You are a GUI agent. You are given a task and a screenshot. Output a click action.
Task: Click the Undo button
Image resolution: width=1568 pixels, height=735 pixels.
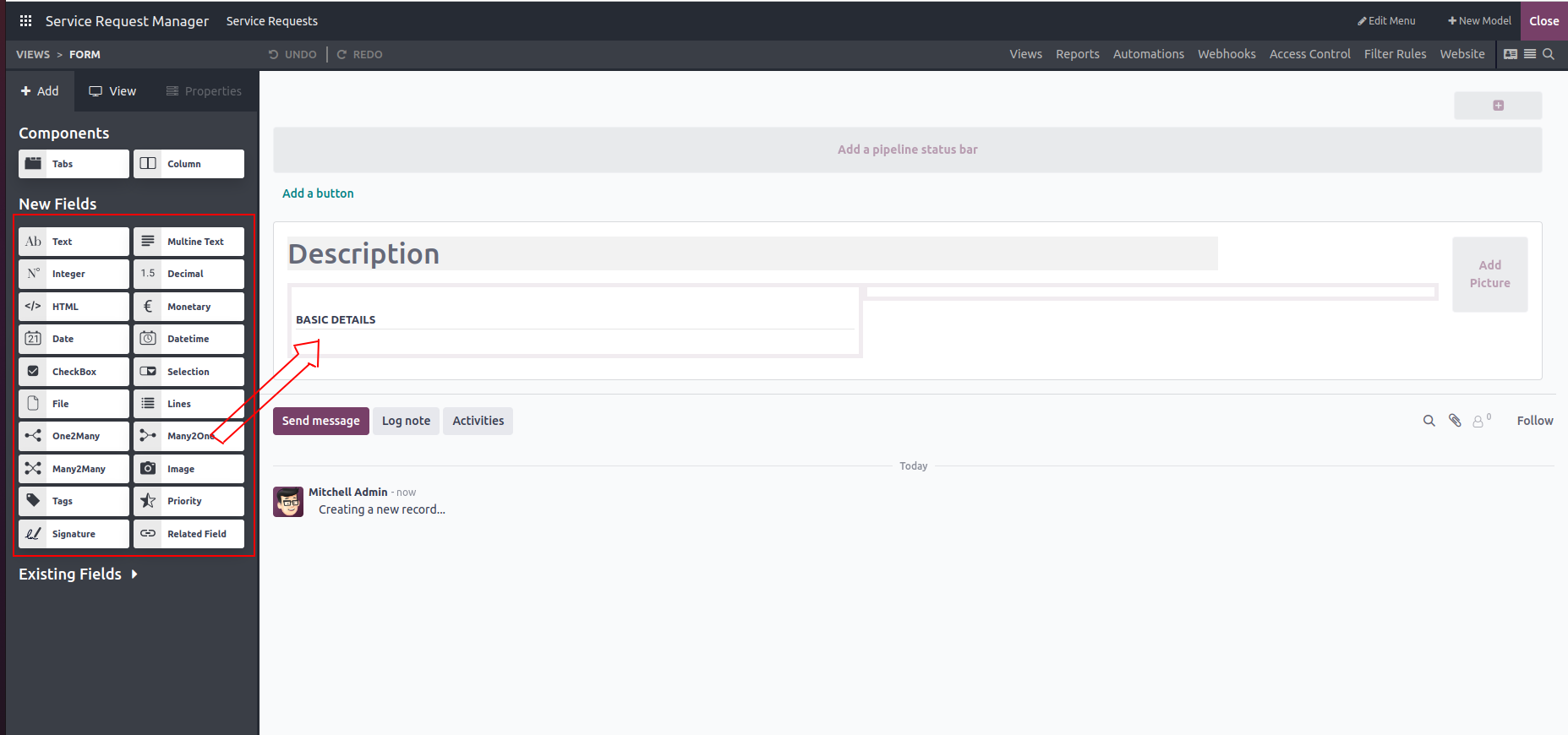tap(292, 54)
